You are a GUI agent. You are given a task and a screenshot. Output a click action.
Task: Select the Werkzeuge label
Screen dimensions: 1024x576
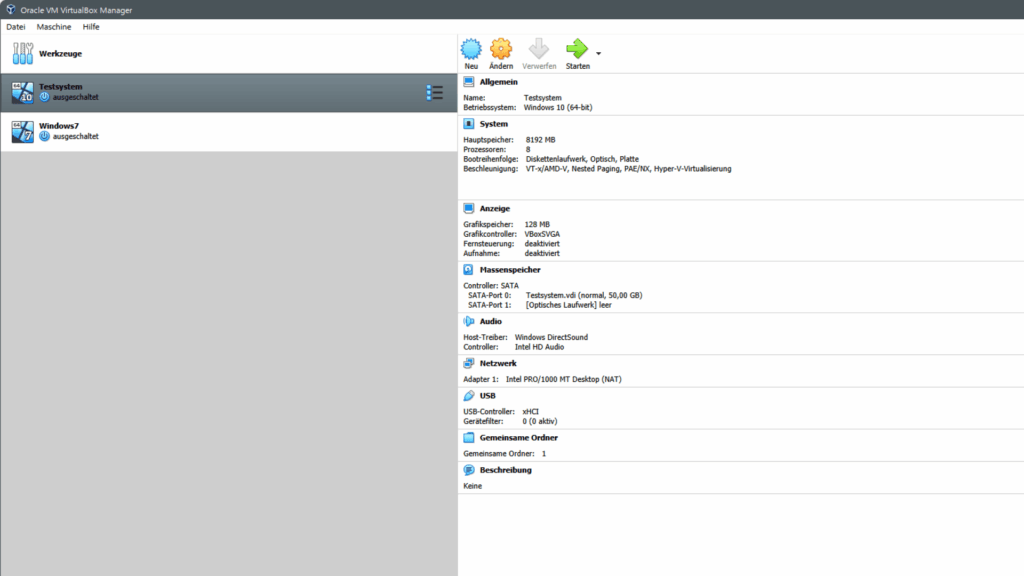click(60, 54)
